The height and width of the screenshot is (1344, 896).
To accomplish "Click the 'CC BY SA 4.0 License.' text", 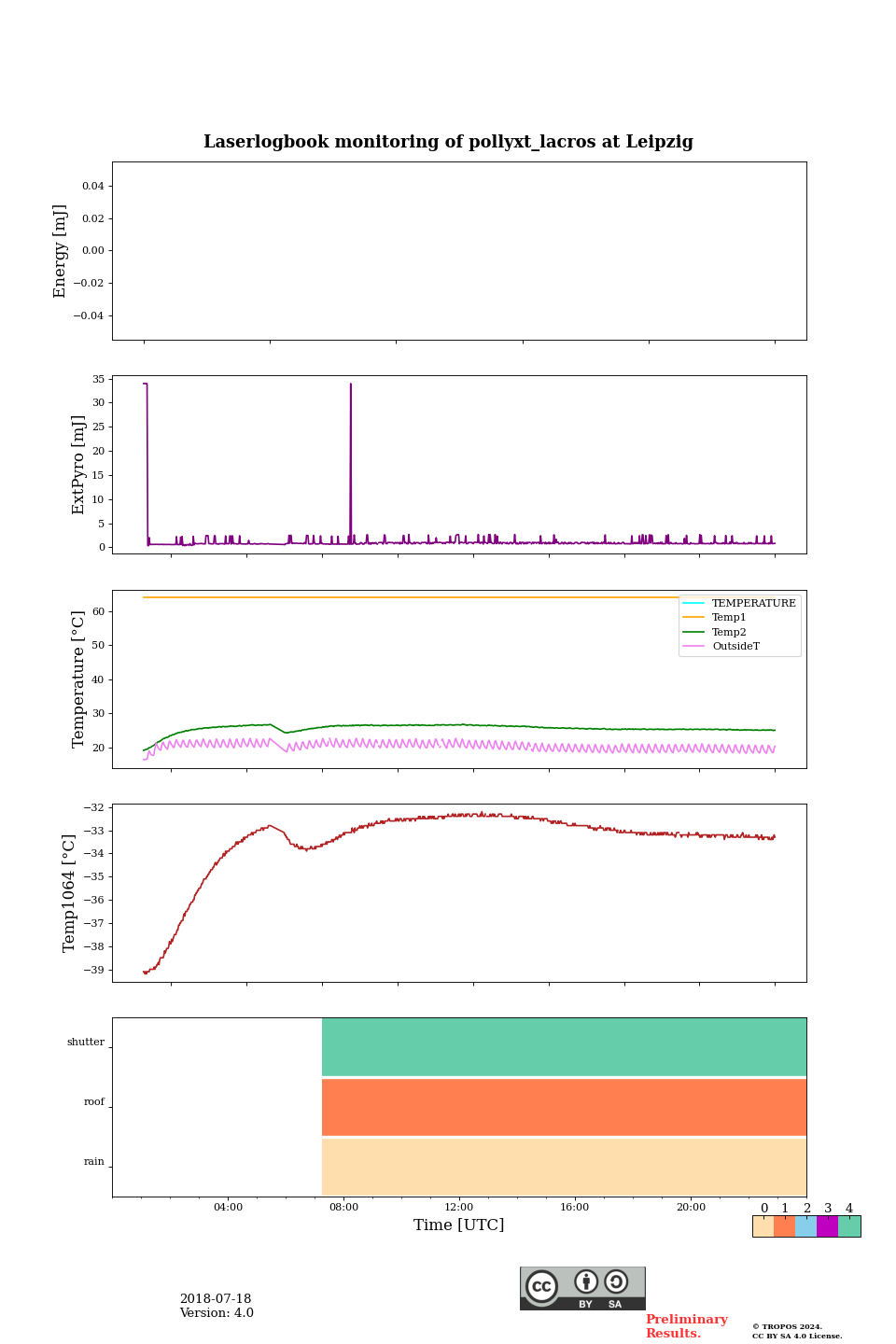I will [x=797, y=1336].
